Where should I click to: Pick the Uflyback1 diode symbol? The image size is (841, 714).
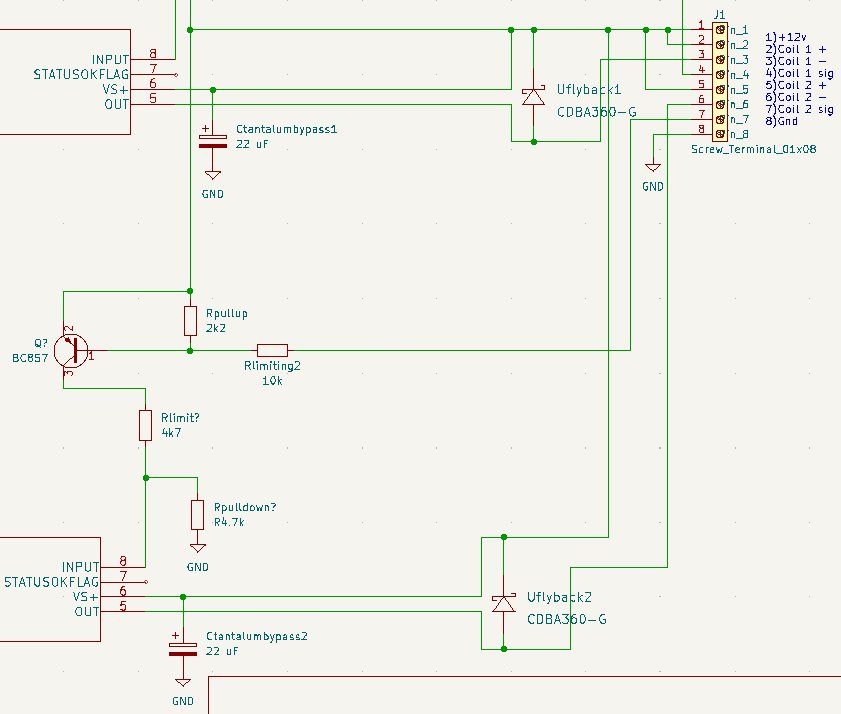[x=533, y=97]
